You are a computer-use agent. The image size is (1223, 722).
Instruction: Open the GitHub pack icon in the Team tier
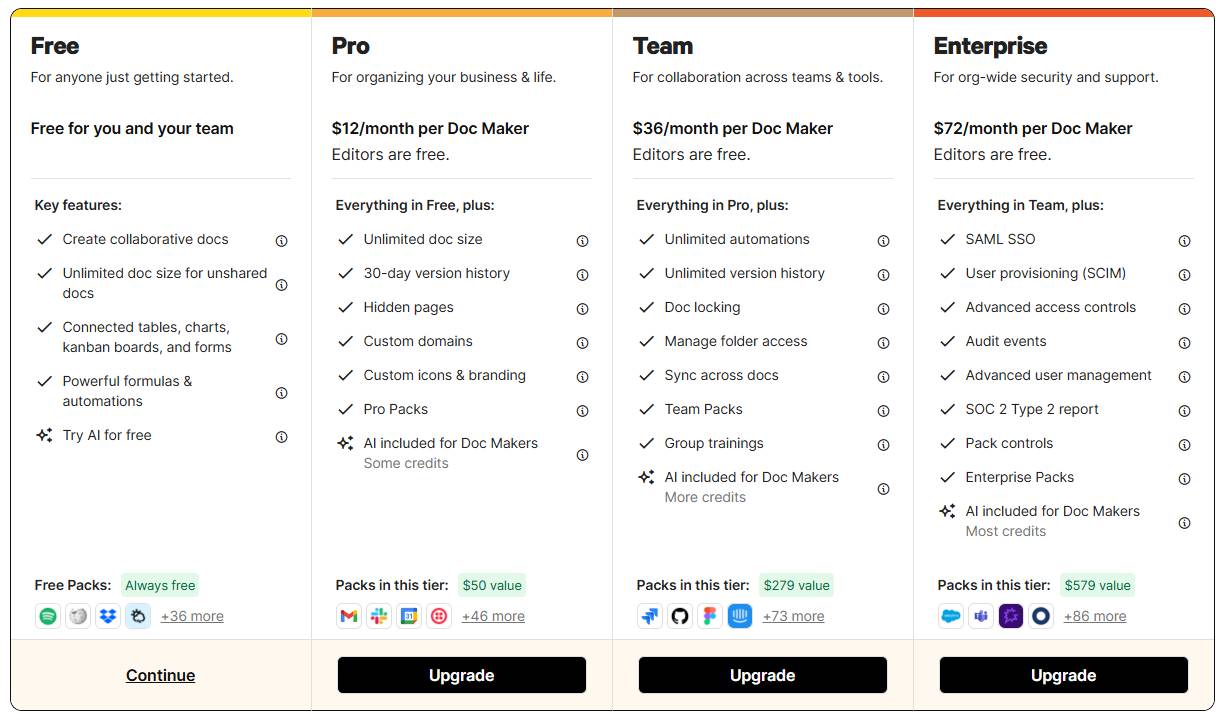tap(679, 616)
